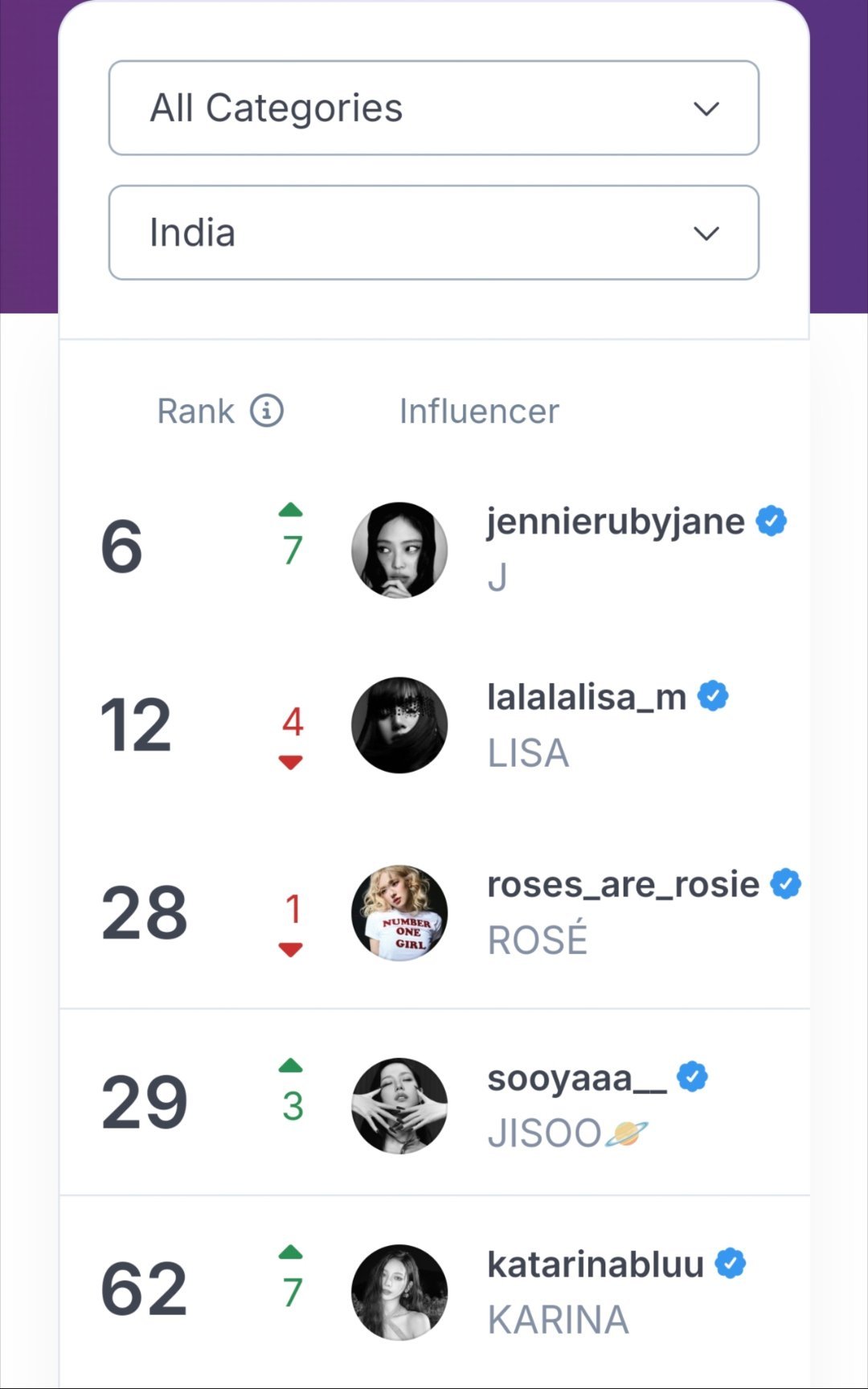Open lalalalisa_m profile picture
The height and width of the screenshot is (1389, 868).
pyautogui.click(x=399, y=725)
